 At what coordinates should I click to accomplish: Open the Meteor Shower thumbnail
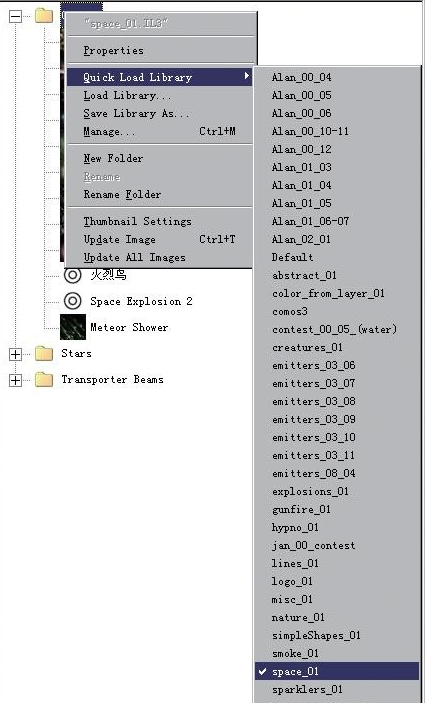point(73,327)
